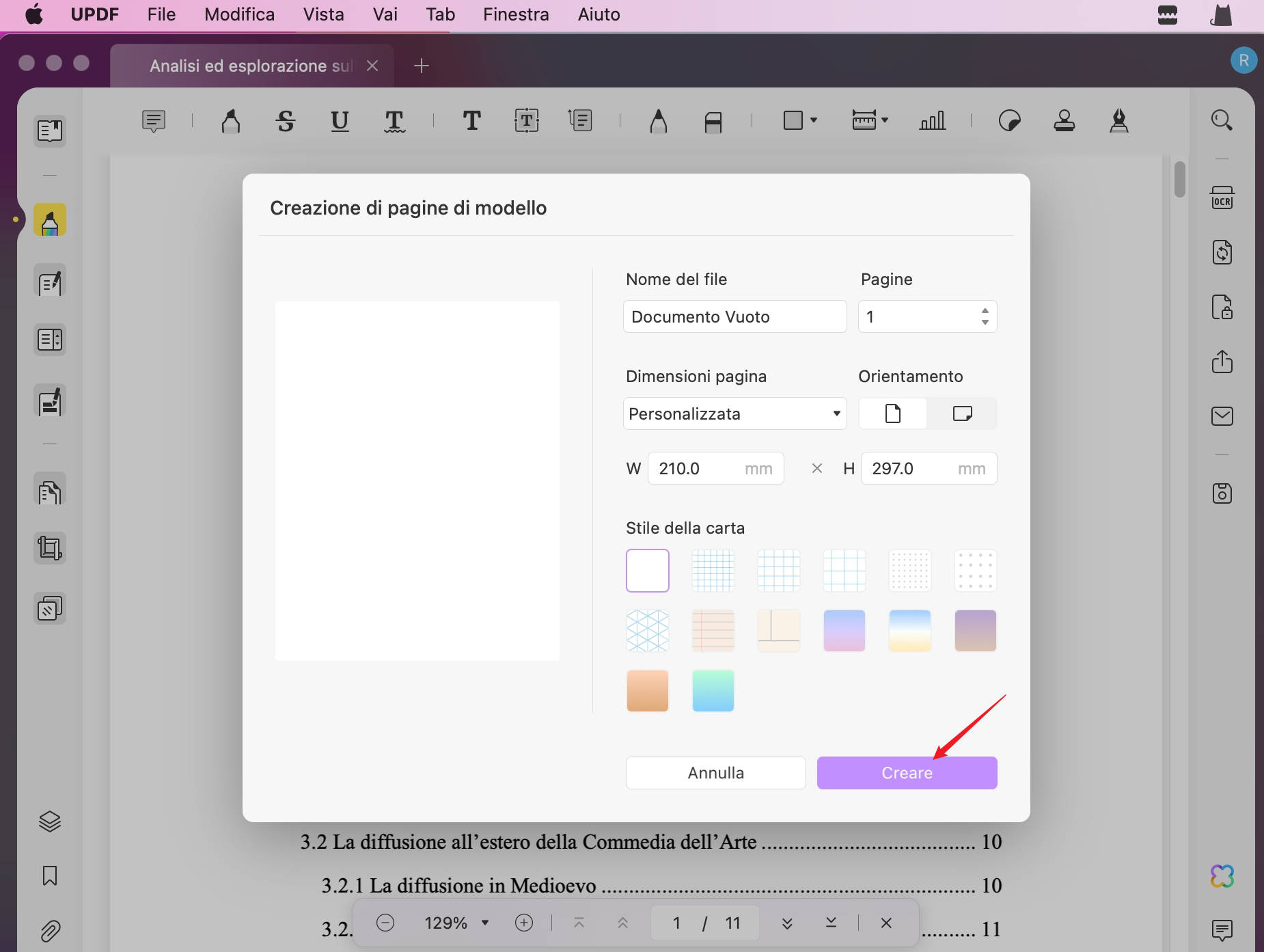This screenshot has height=952, width=1264.
Task: Send file by email icon
Action: [x=1222, y=416]
